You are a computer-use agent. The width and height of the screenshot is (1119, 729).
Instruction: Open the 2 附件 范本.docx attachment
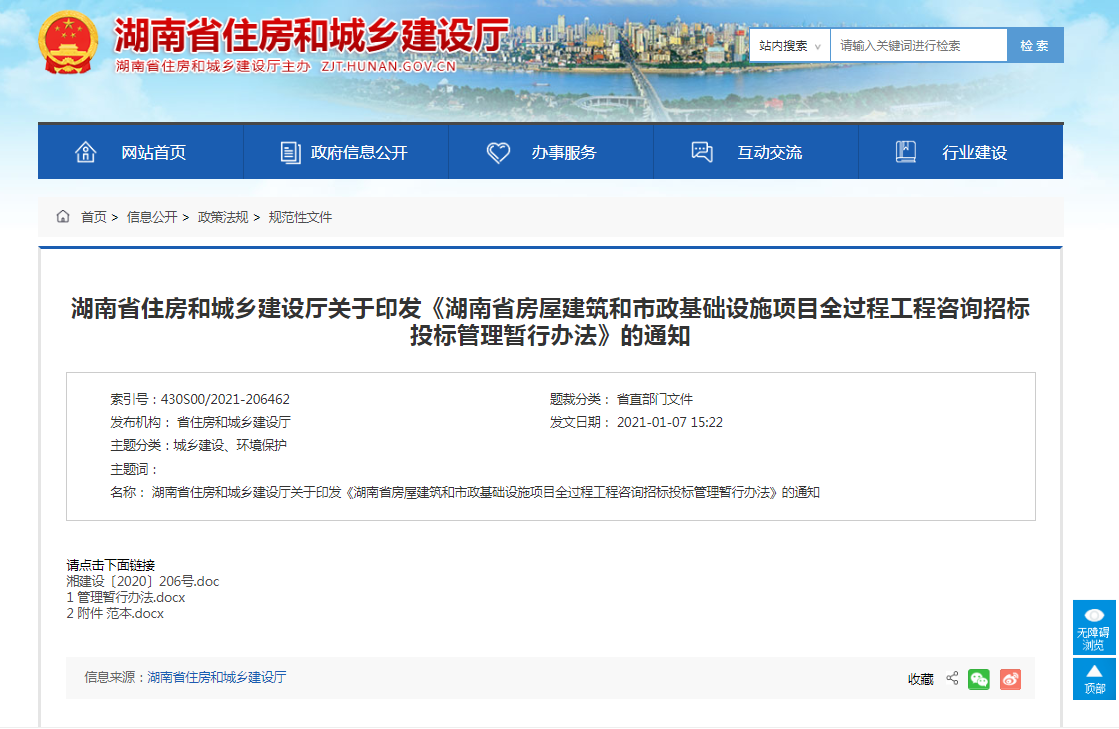pyautogui.click(x=115, y=613)
